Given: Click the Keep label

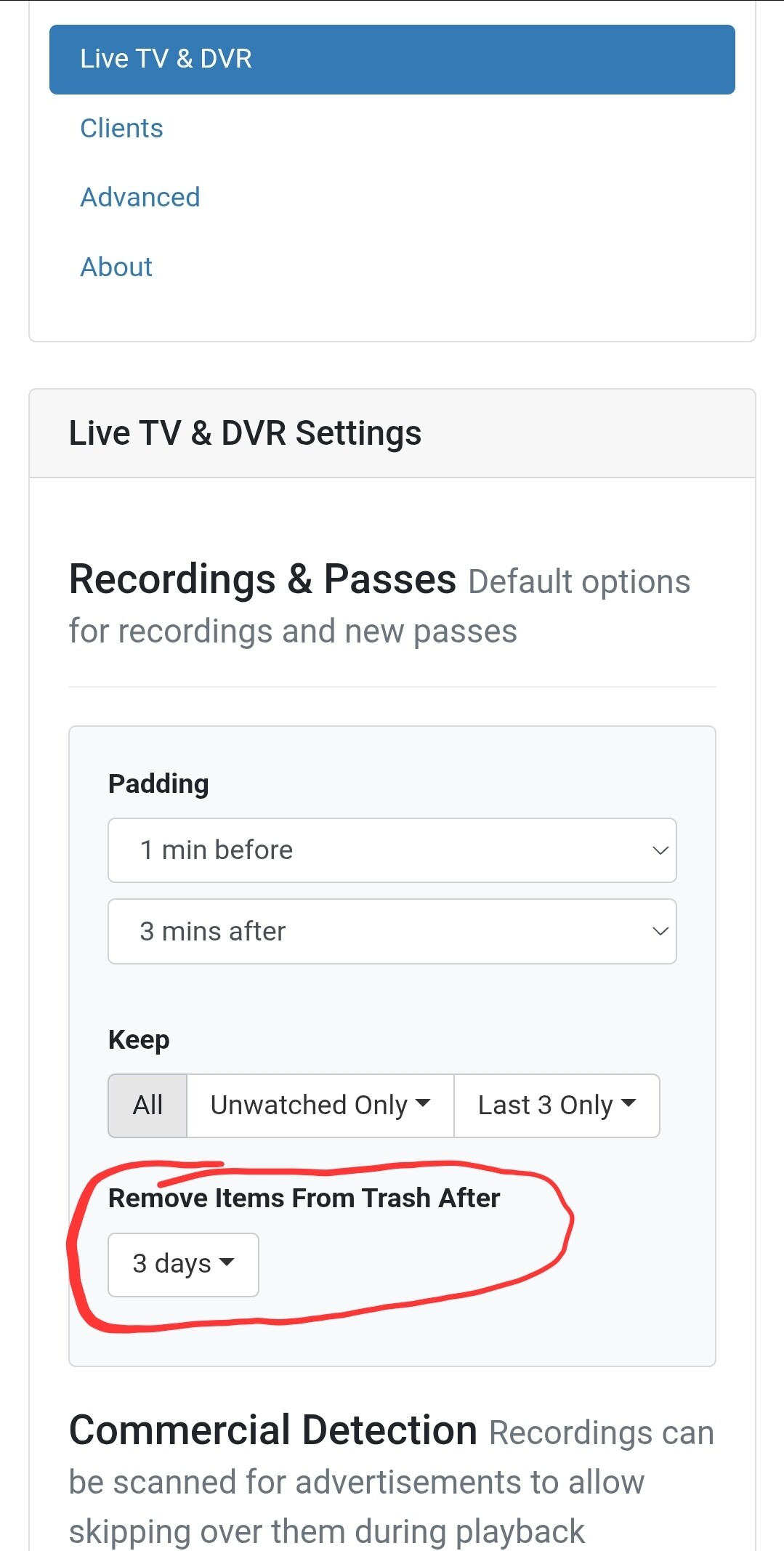Looking at the screenshot, I should pos(139,1039).
